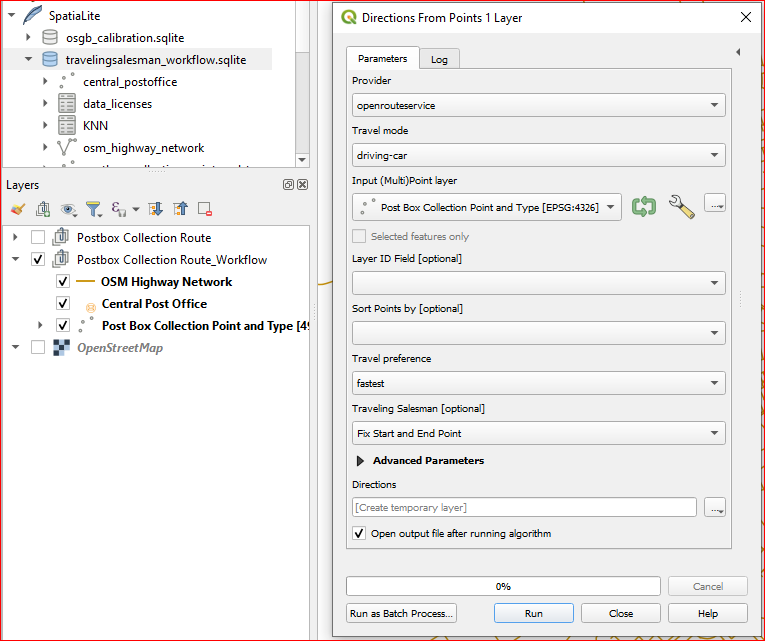This screenshot has height=641, width=765.
Task: Undock the Layers panel float icon
Action: (x=288, y=184)
